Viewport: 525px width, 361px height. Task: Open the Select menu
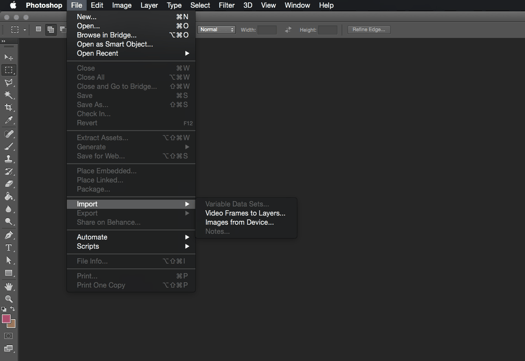click(x=200, y=5)
